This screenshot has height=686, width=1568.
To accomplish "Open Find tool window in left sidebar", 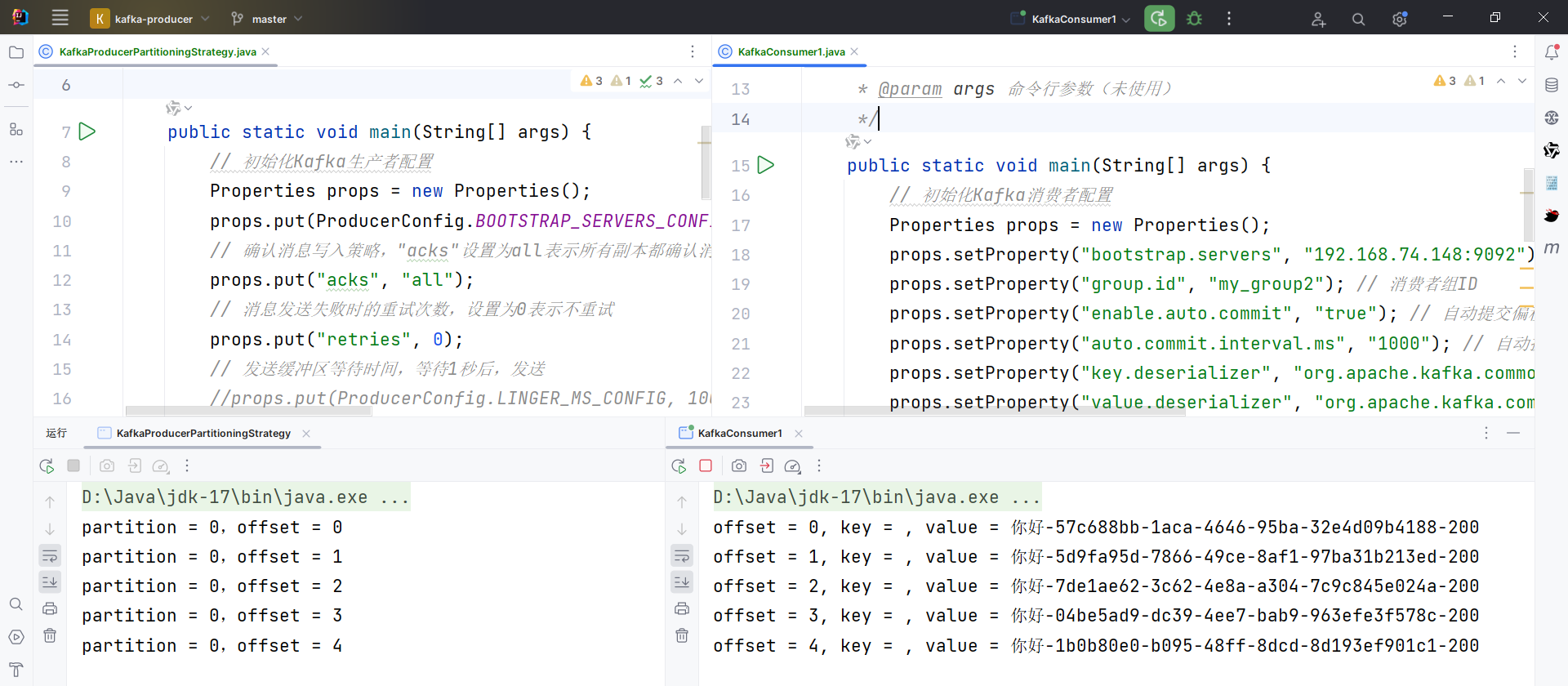I will point(16,604).
